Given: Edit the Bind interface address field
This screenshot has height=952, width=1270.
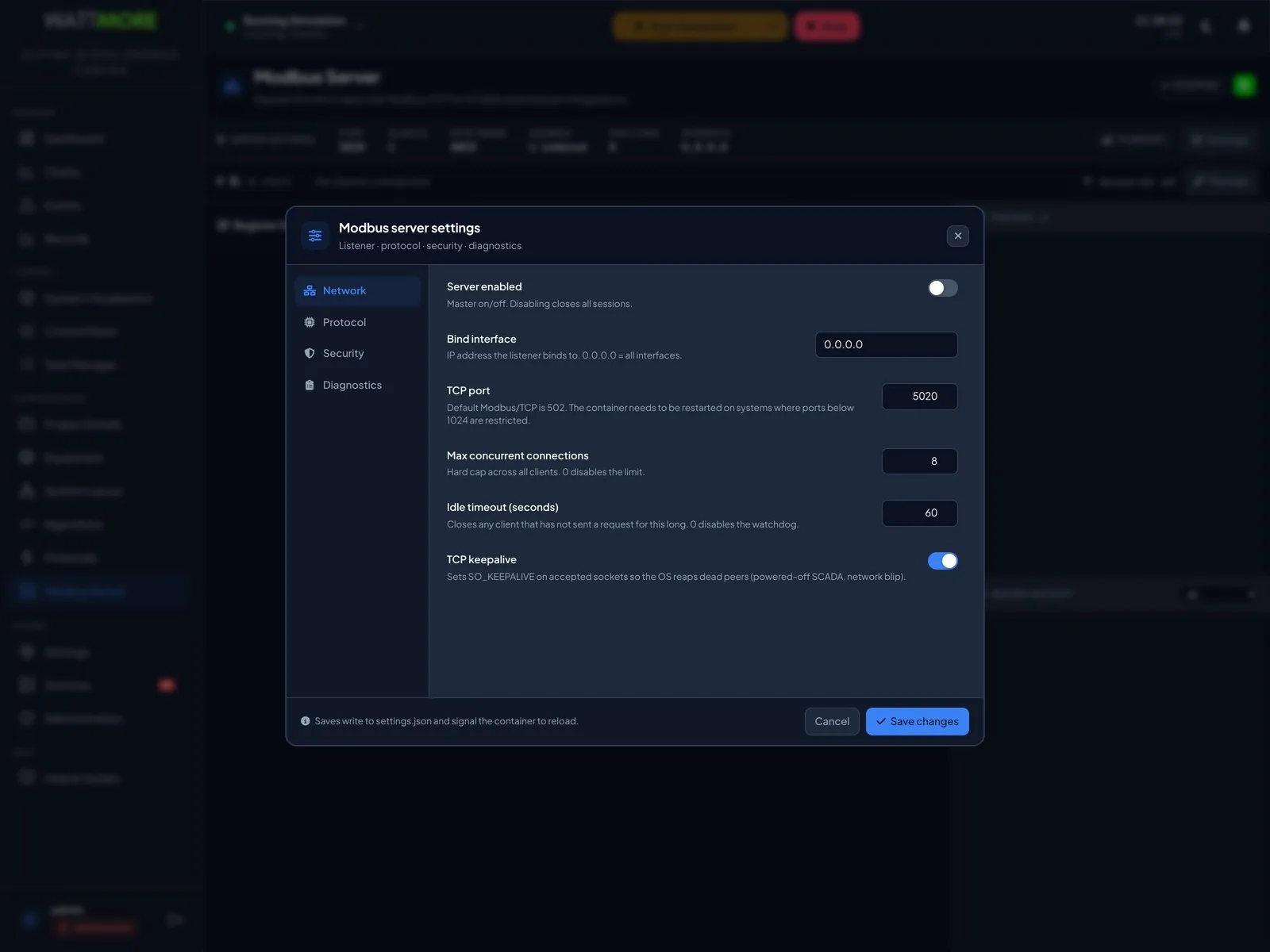Looking at the screenshot, I should pyautogui.click(x=887, y=344).
